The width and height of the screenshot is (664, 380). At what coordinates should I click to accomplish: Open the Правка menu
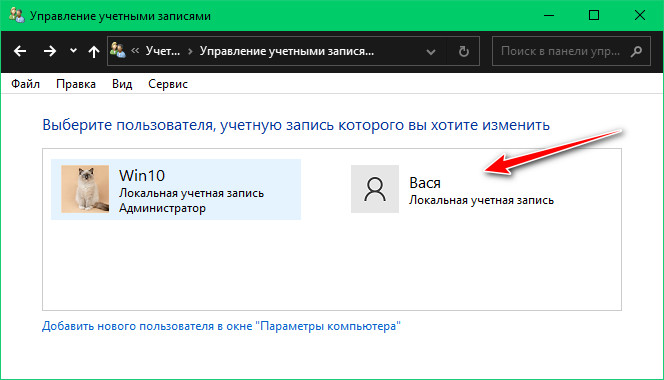[76, 84]
